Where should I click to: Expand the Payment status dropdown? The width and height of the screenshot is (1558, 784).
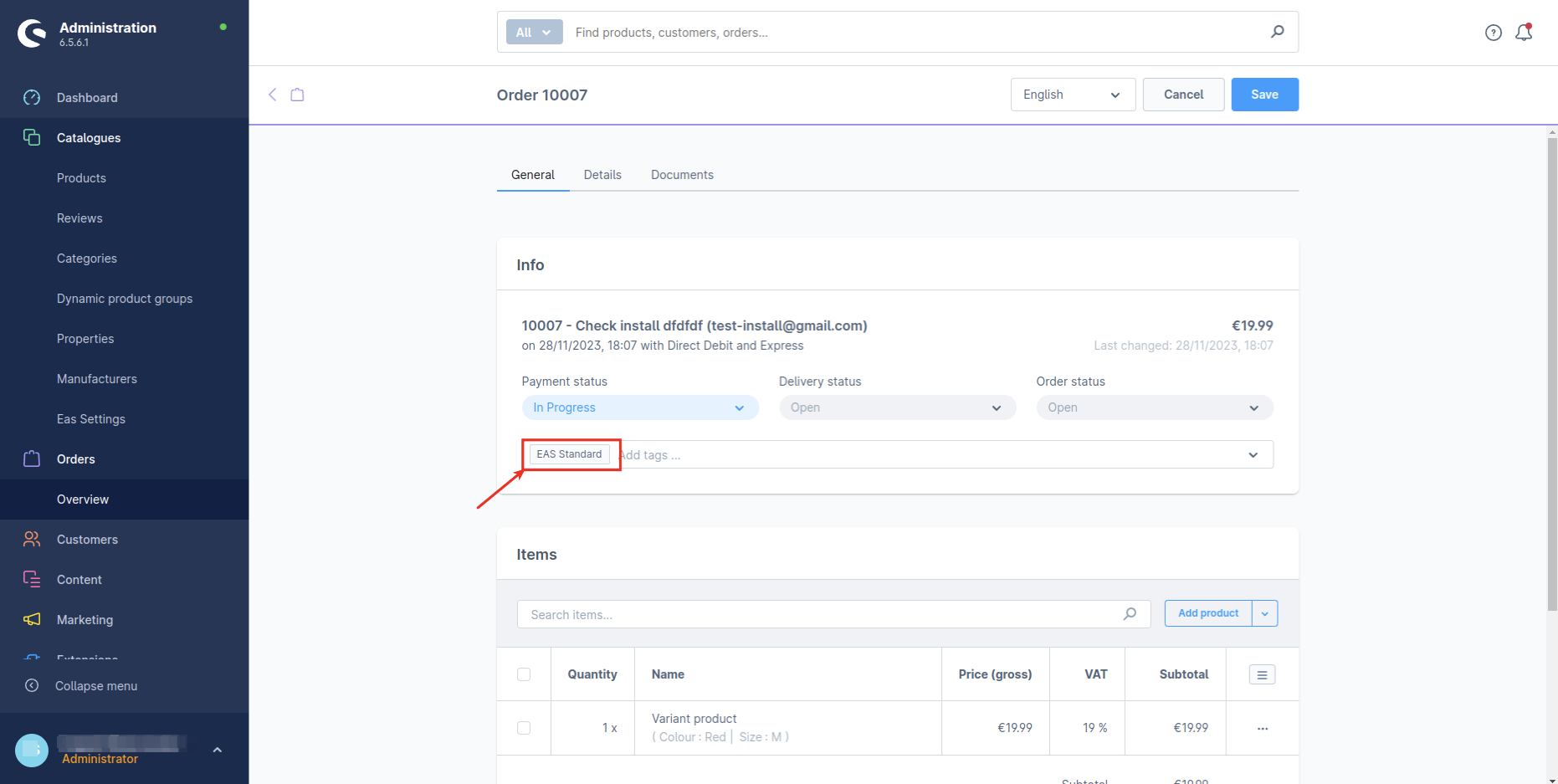(639, 407)
